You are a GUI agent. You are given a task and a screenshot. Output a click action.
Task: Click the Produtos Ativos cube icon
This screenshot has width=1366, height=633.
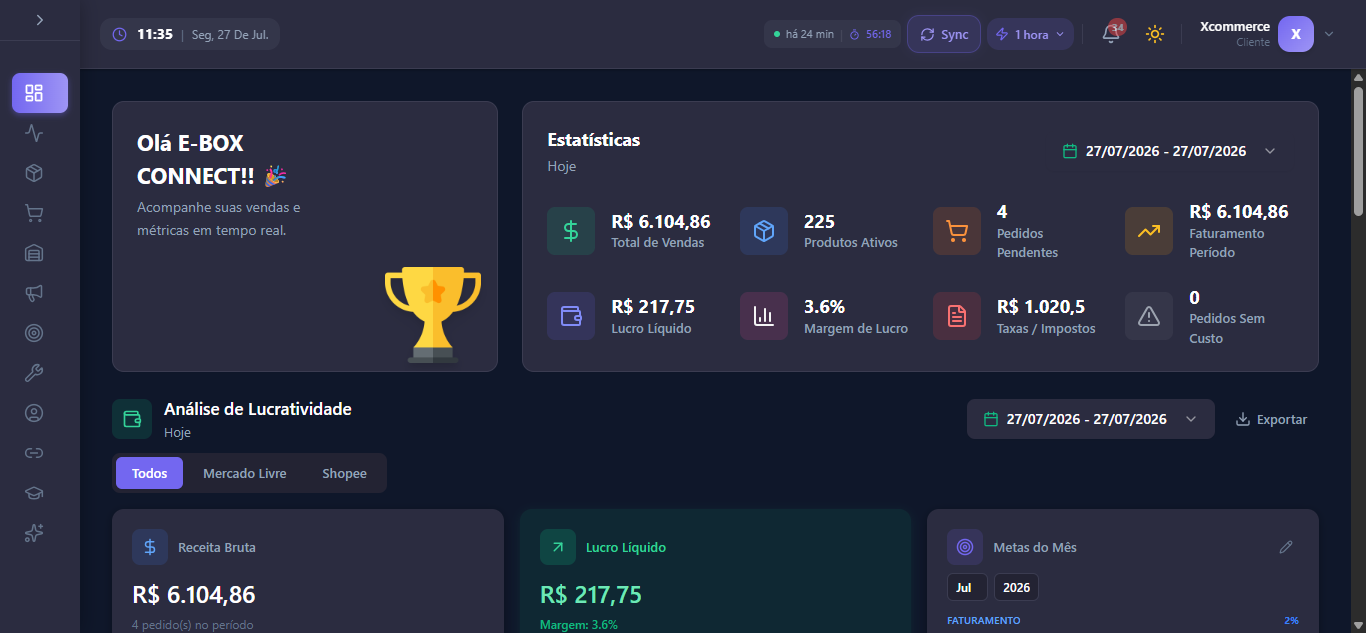click(x=764, y=231)
